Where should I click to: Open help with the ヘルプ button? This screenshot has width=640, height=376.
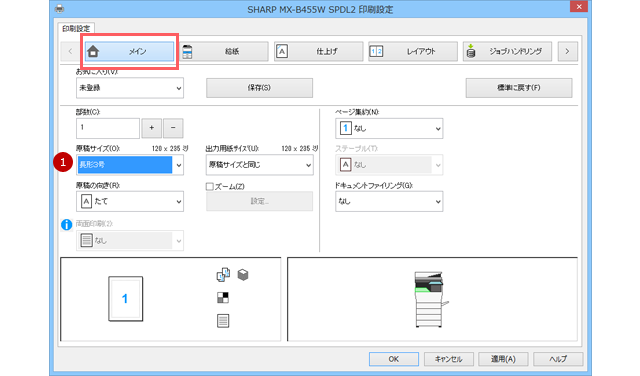[x=558, y=359]
